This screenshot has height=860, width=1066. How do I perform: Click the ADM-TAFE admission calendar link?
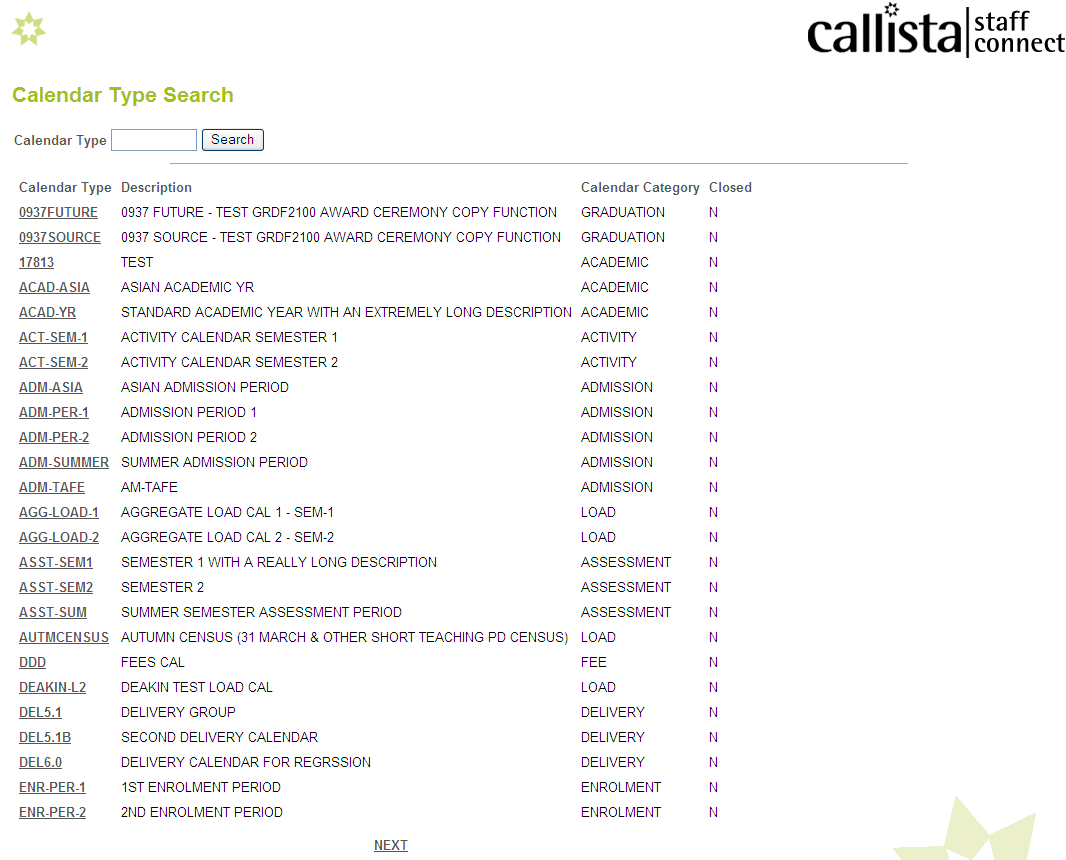[51, 487]
